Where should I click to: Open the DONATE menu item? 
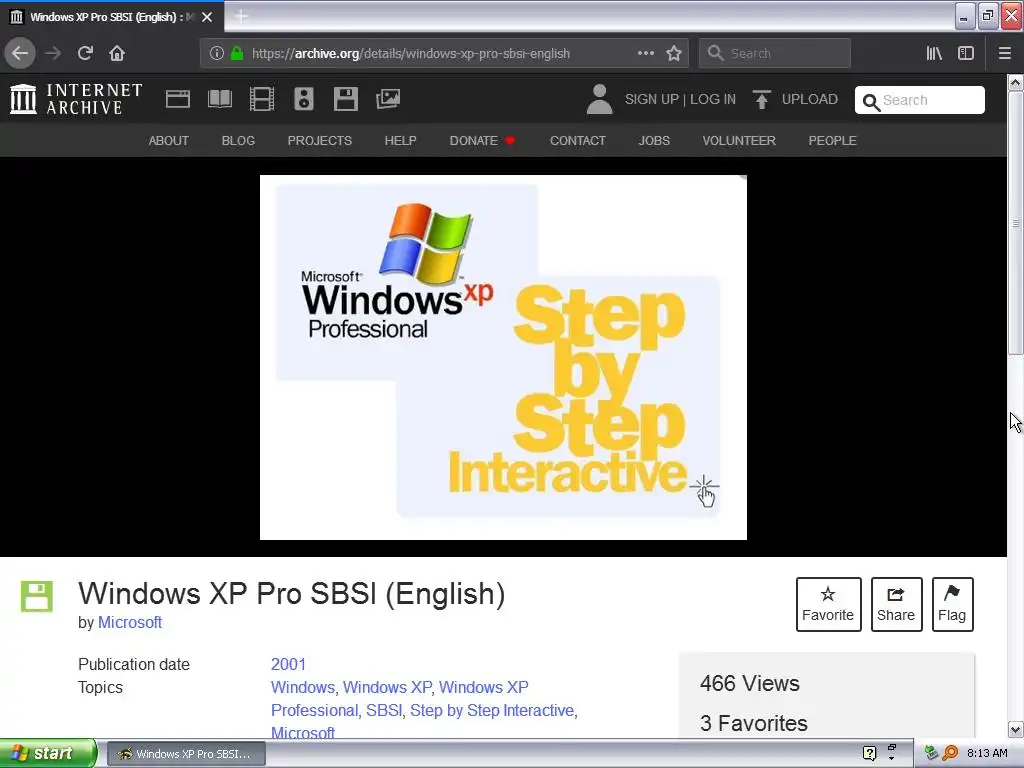click(x=482, y=140)
